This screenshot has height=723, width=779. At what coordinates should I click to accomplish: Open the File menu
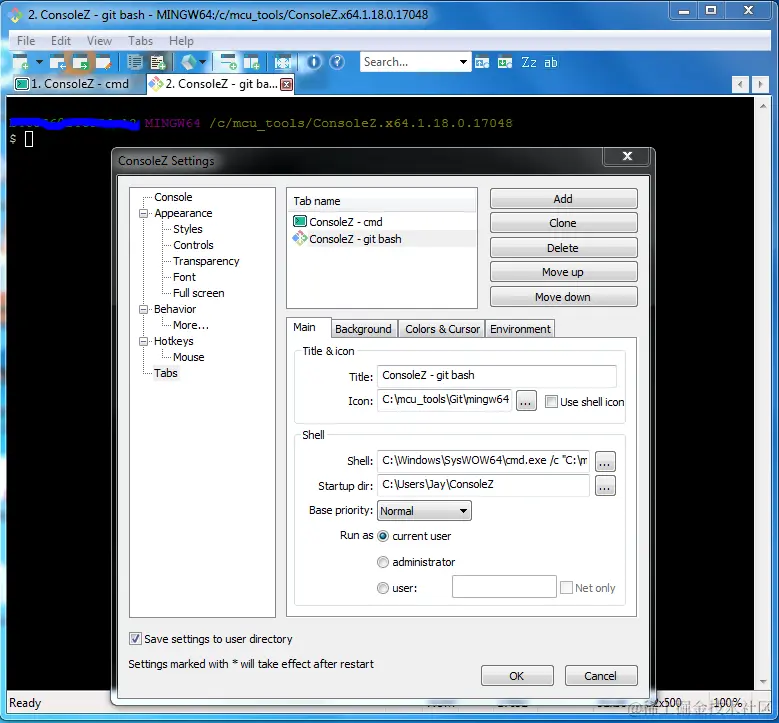(x=26, y=41)
